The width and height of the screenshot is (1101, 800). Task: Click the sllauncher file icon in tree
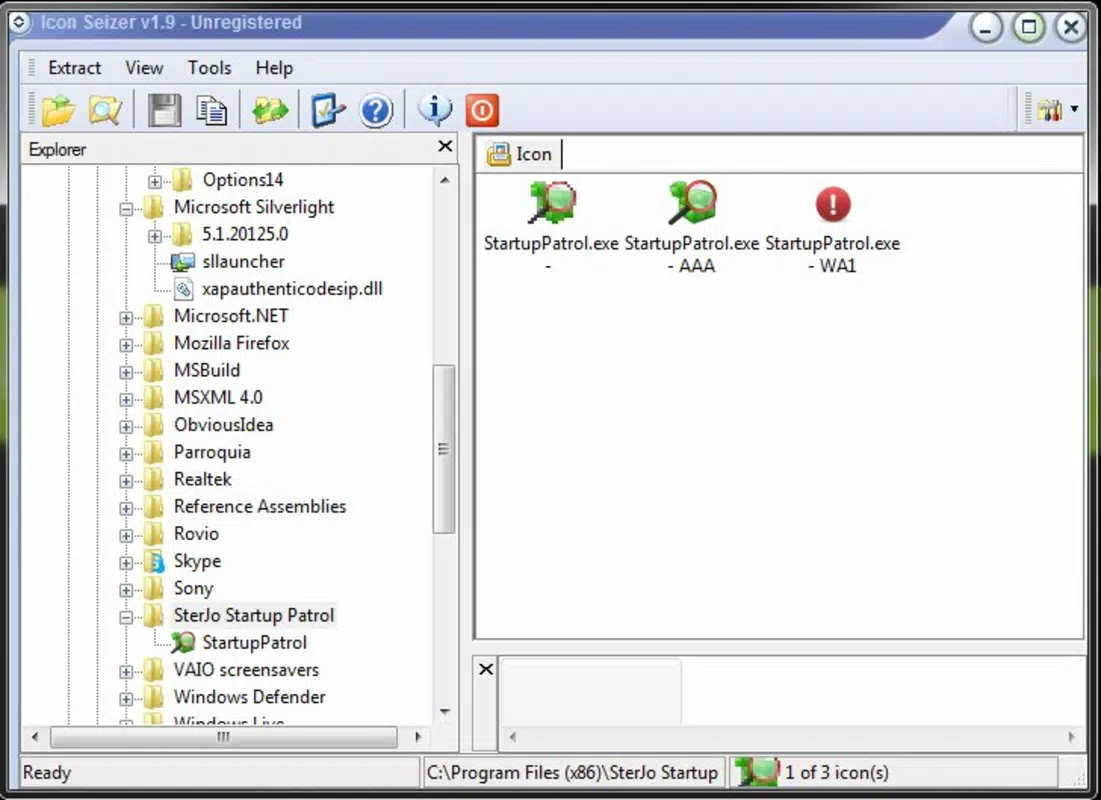[x=183, y=262]
